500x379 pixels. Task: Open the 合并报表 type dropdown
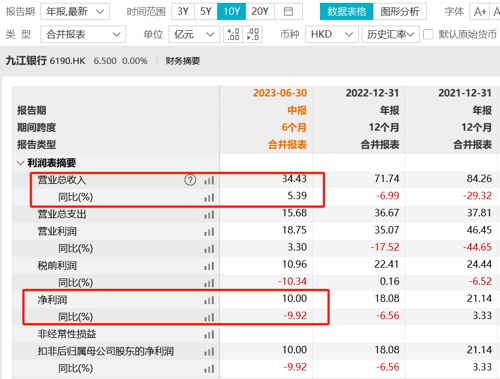click(83, 34)
